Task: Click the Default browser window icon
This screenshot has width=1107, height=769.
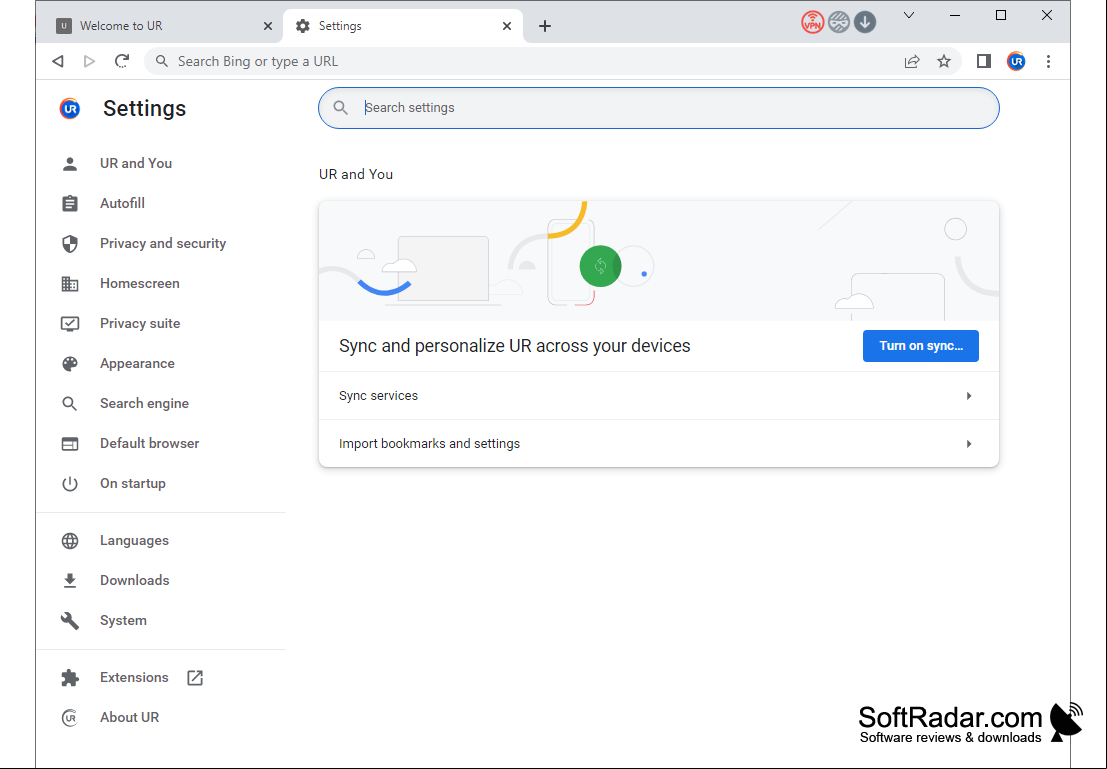Action: coord(70,443)
